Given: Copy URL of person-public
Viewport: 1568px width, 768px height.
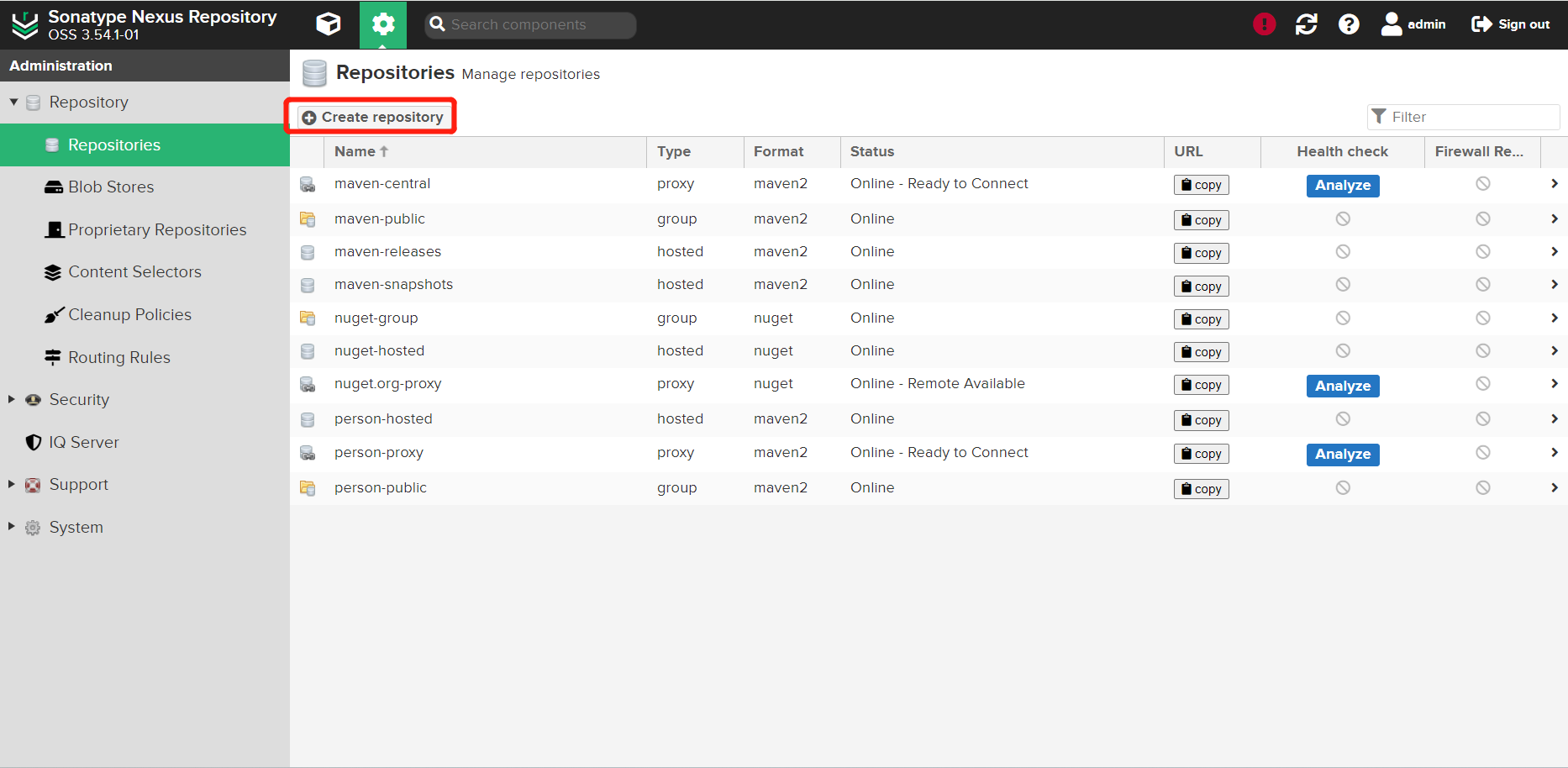Looking at the screenshot, I should click(1201, 489).
